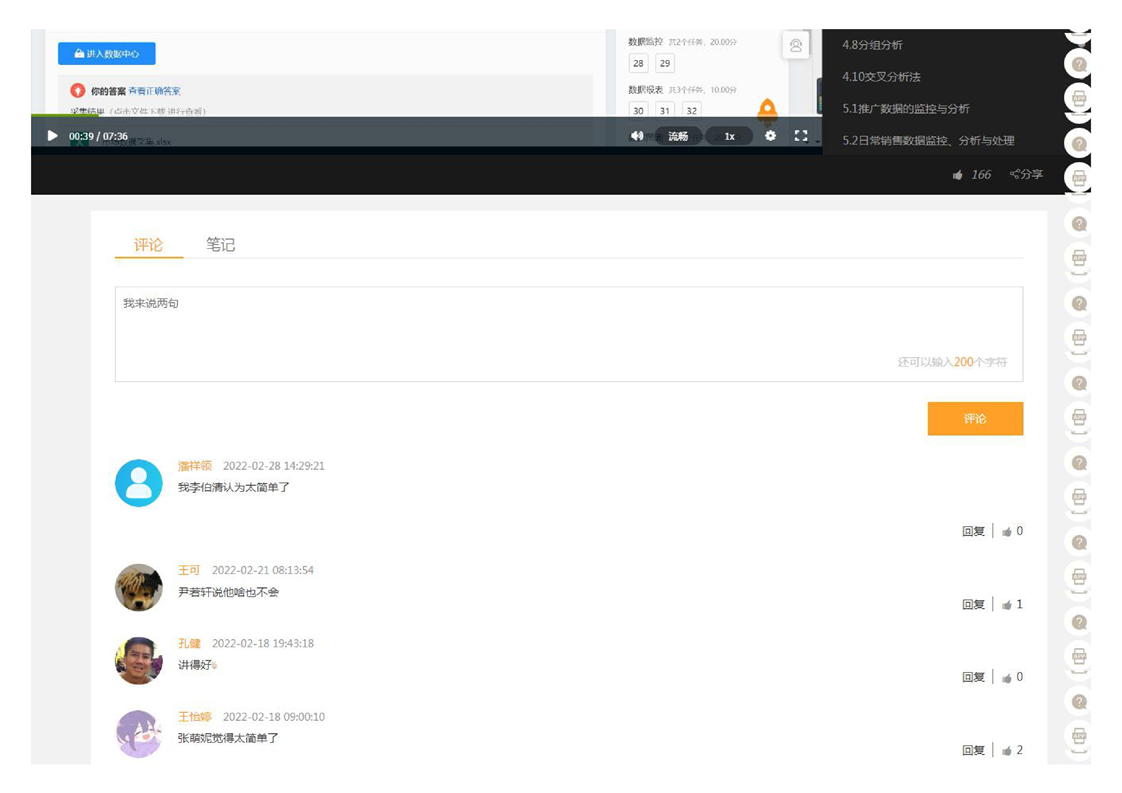Enter fullscreen mode

click(x=800, y=136)
